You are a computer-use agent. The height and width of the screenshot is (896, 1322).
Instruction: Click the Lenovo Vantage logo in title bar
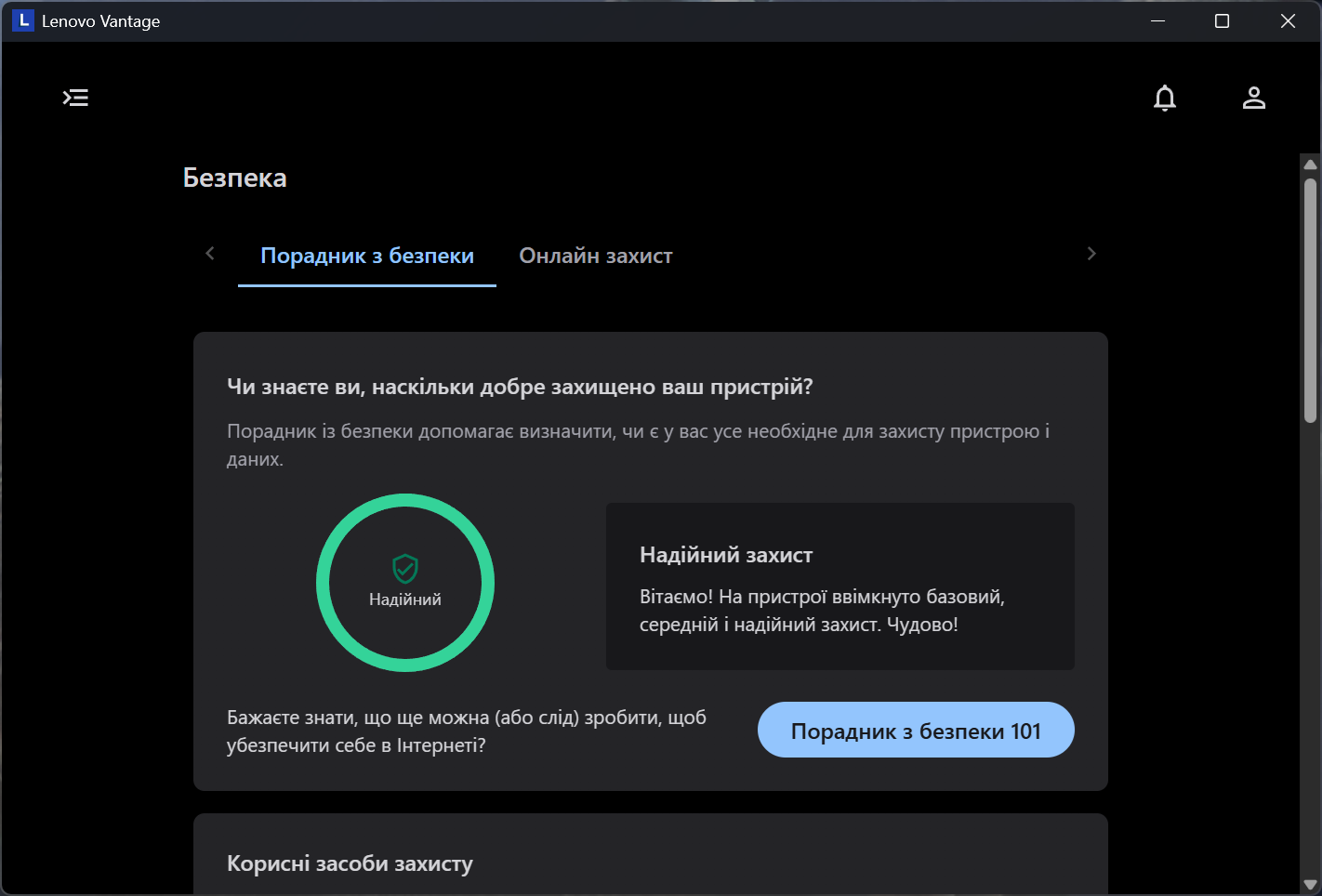coord(23,20)
